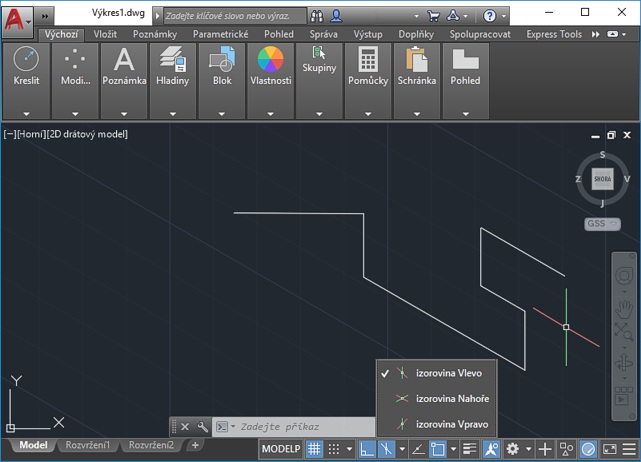Viewport: 641px width, 462px height.
Task: Toggle snap mode dots in status bar
Action: 334,449
